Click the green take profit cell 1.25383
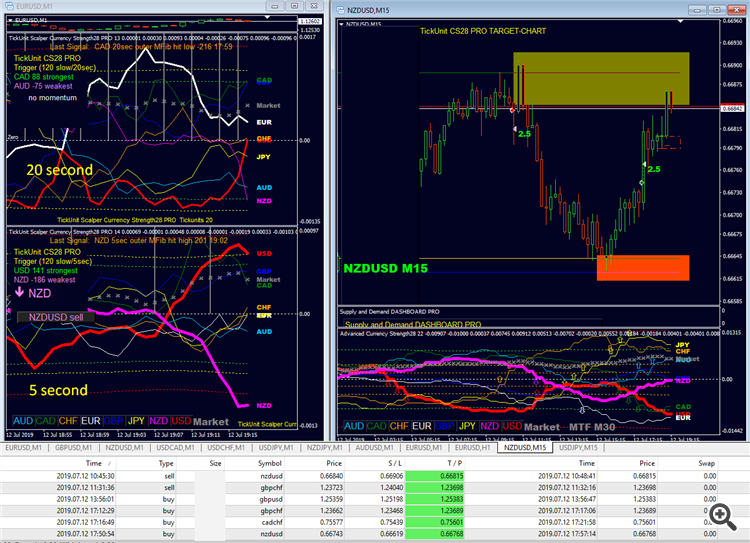The image size is (750, 543). point(435,499)
